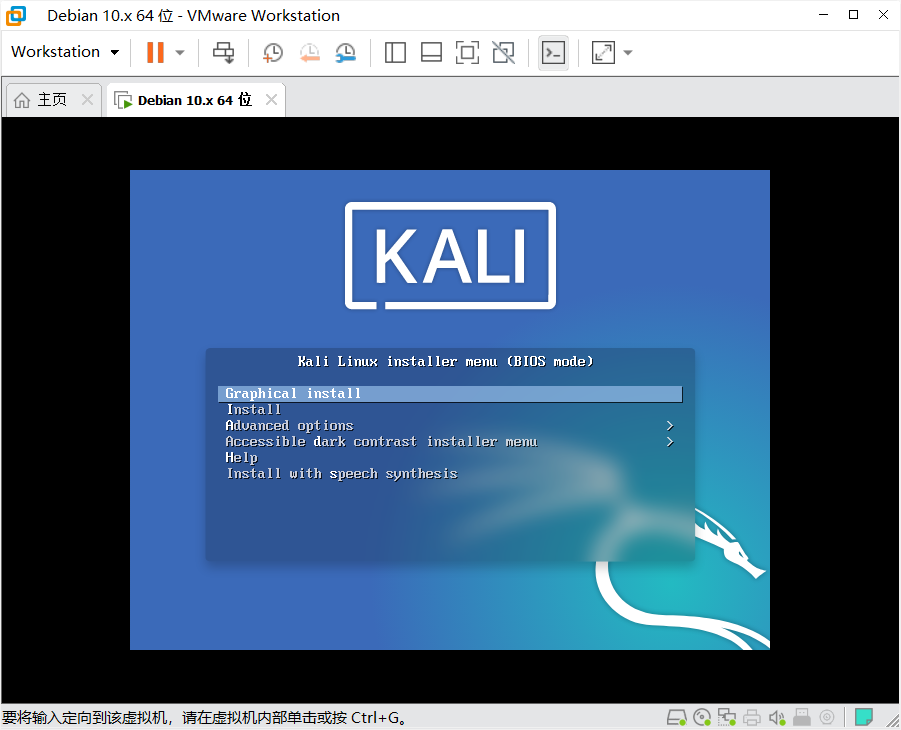Pause the virtual machine
Screen dimensions: 901x730
pos(155,52)
